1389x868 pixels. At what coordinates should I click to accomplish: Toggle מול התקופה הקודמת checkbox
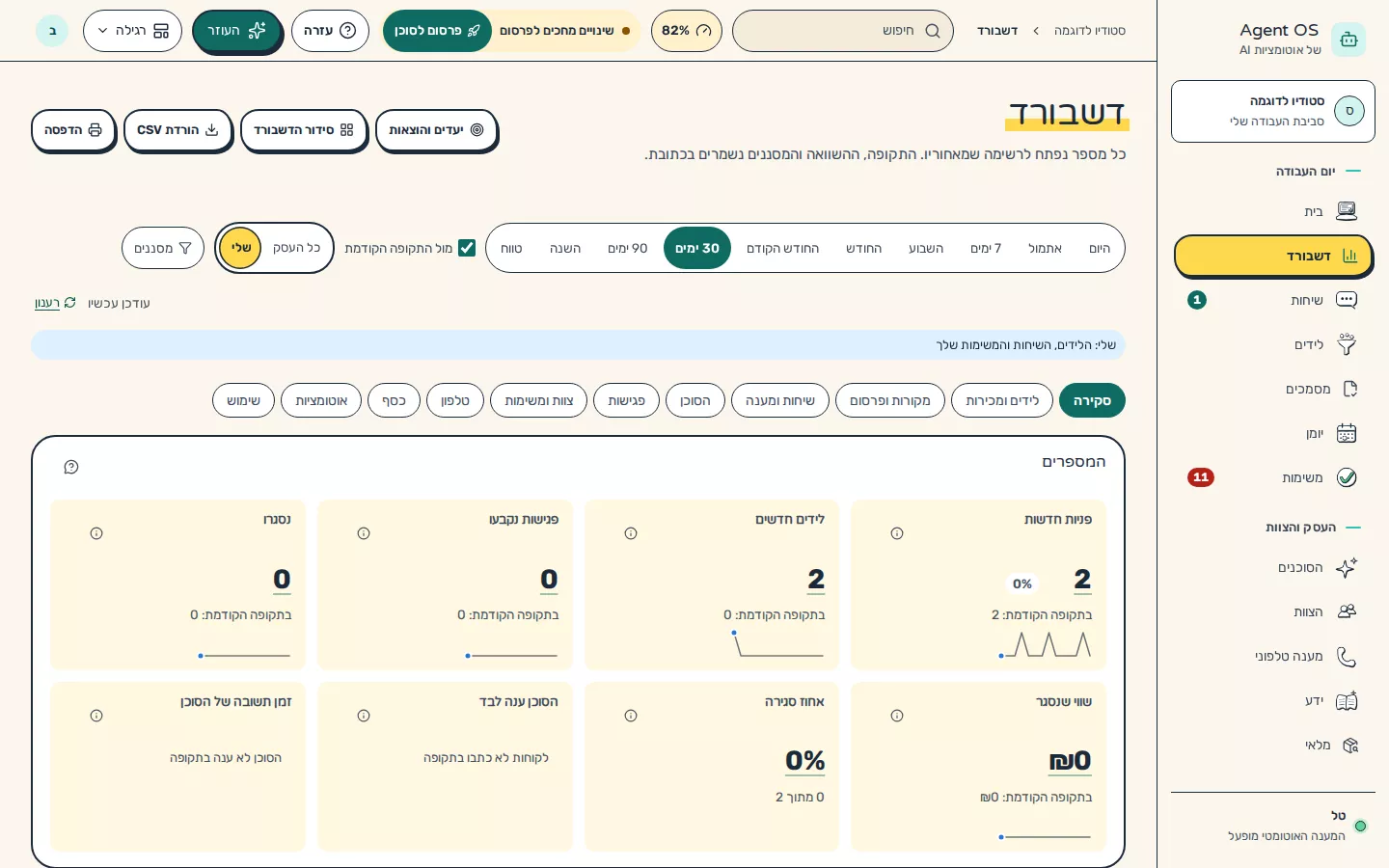(467, 248)
